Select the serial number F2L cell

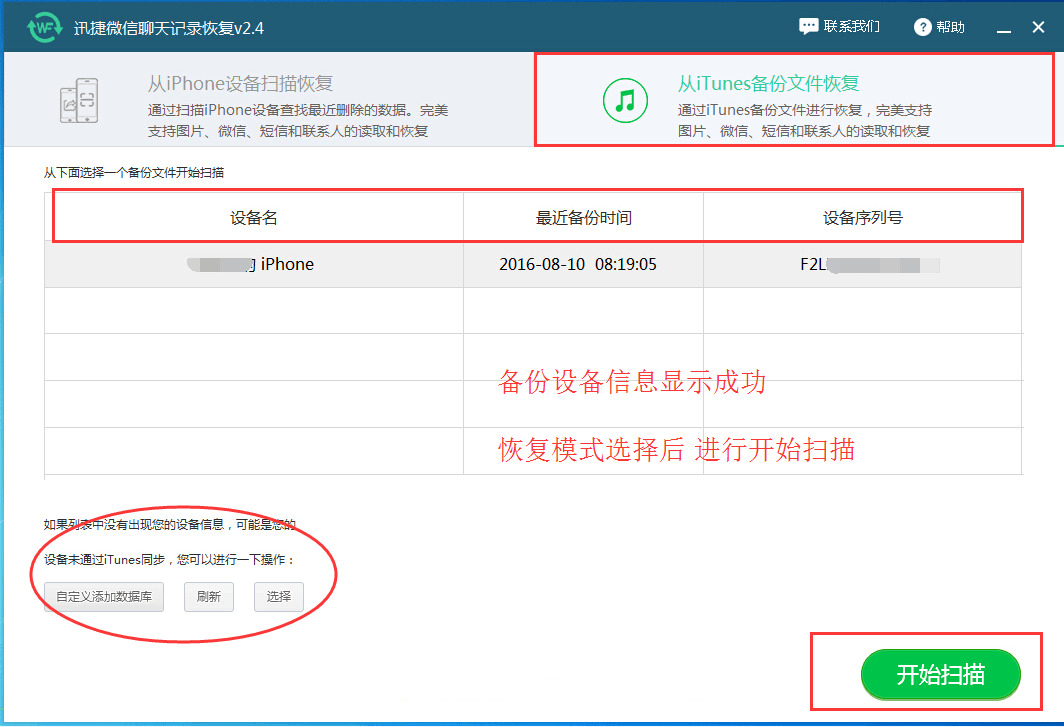862,264
